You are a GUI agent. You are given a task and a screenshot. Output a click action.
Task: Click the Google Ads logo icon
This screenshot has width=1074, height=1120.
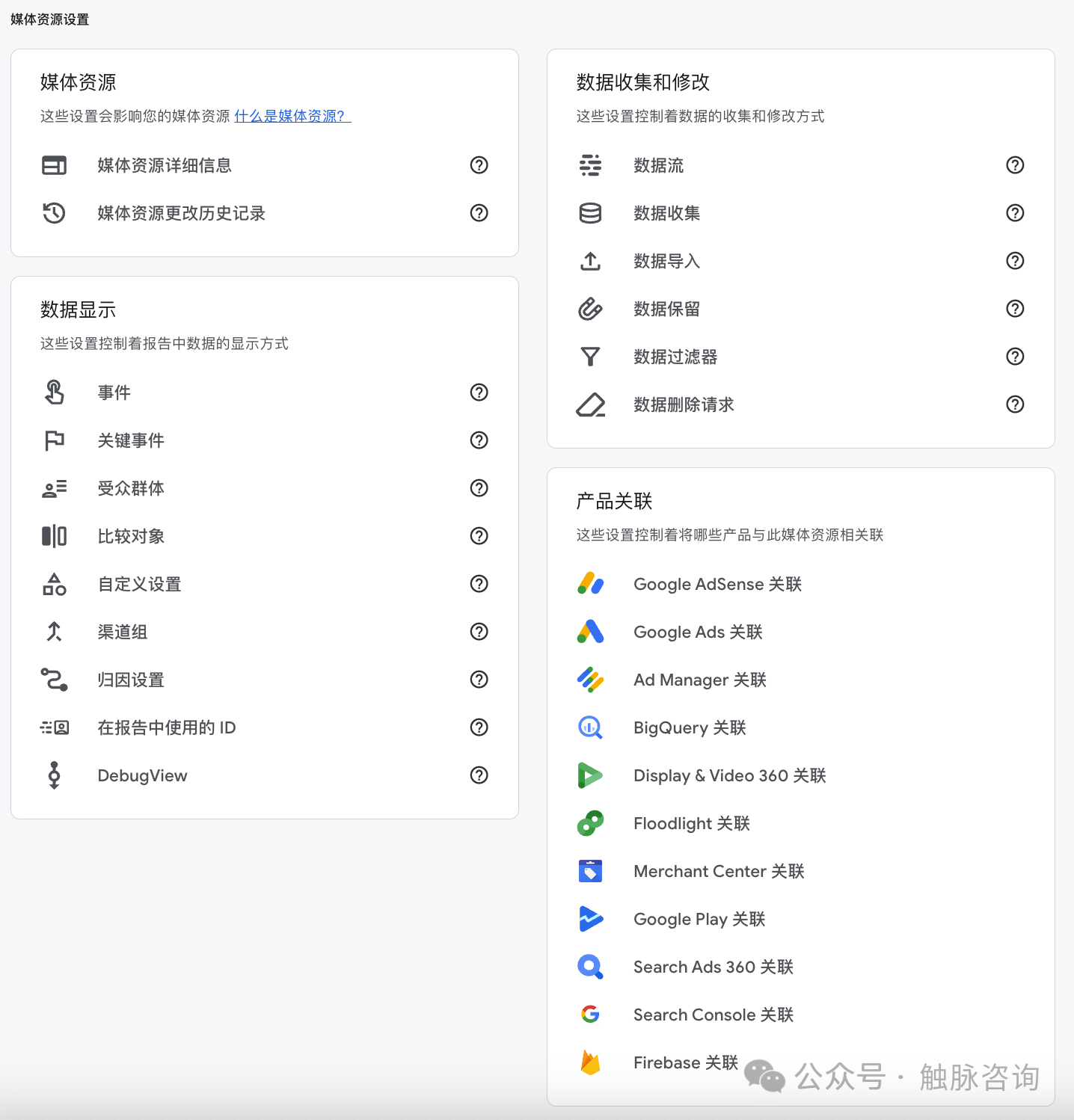pos(590,632)
